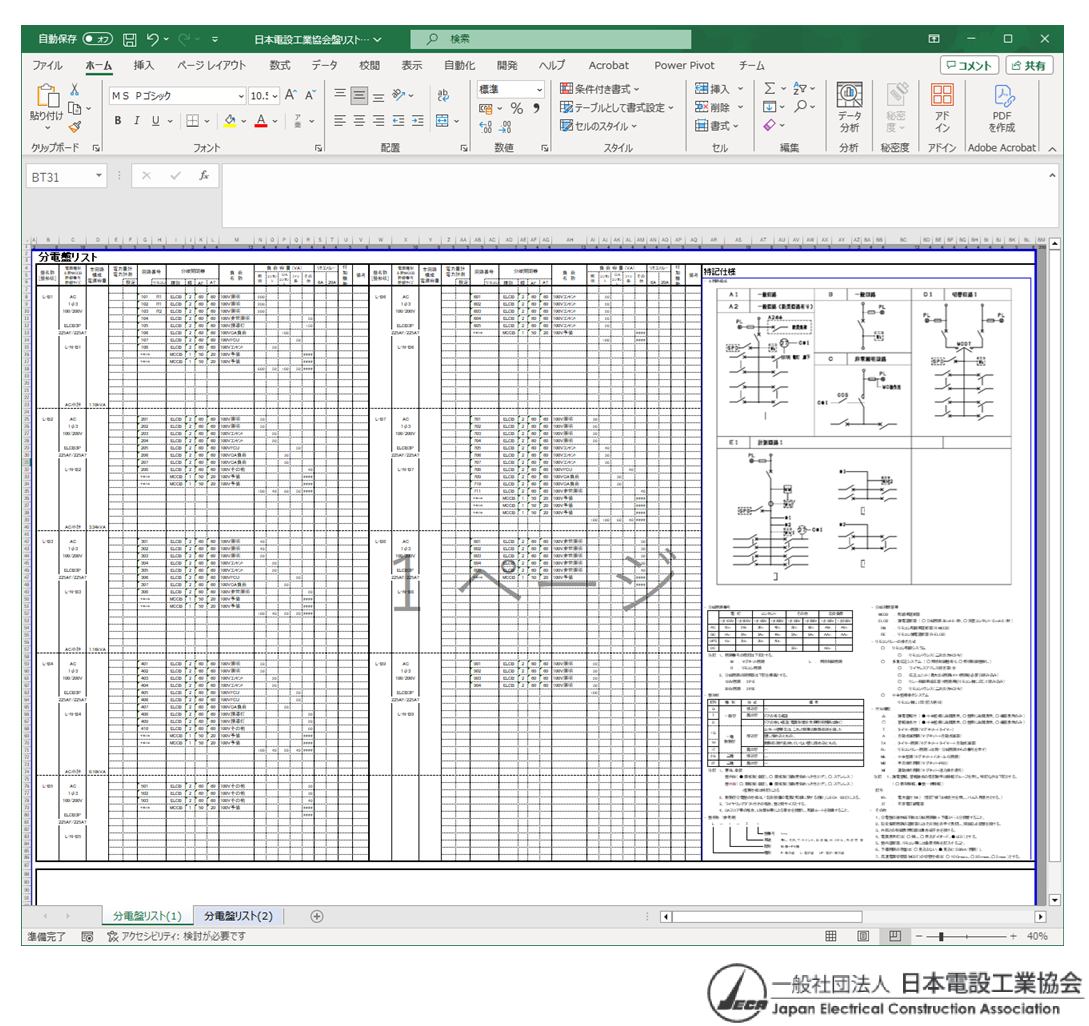Toggle Bold formatting button

point(118,121)
